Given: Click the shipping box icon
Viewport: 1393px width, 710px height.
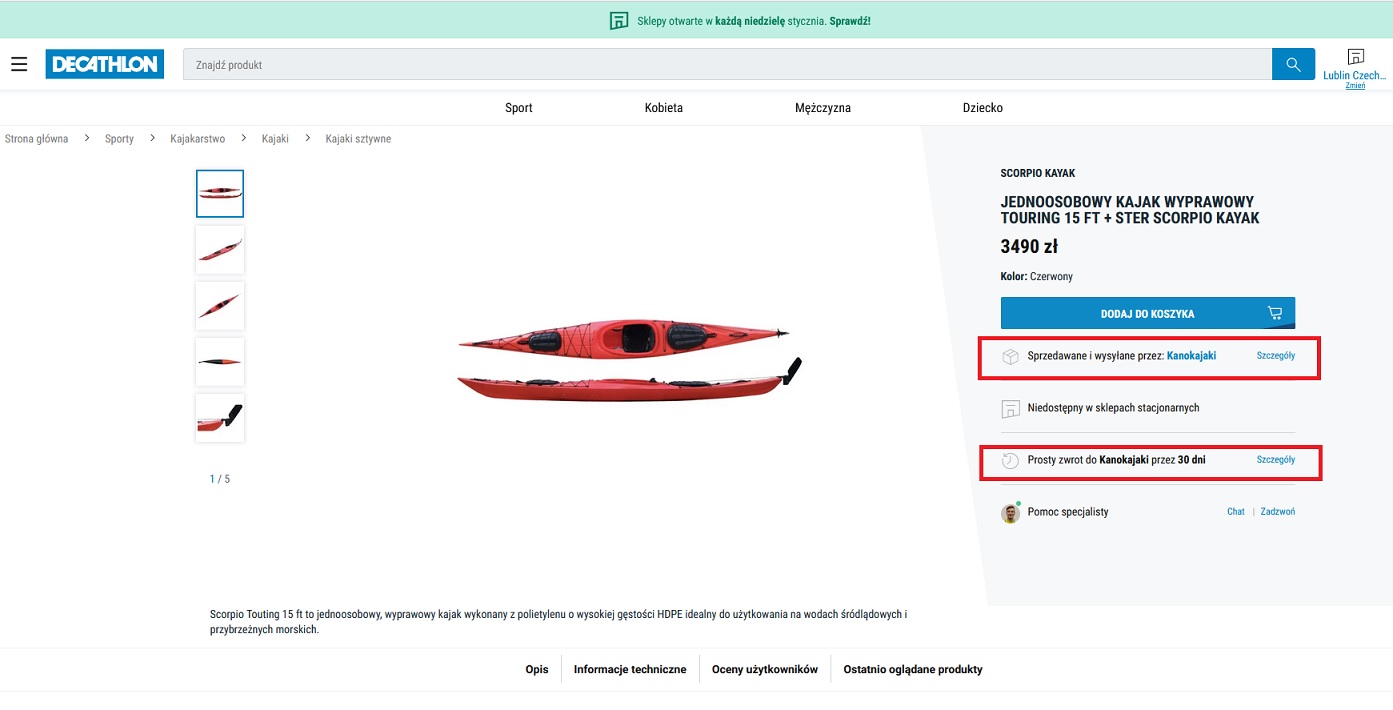Looking at the screenshot, I should click(x=1010, y=356).
